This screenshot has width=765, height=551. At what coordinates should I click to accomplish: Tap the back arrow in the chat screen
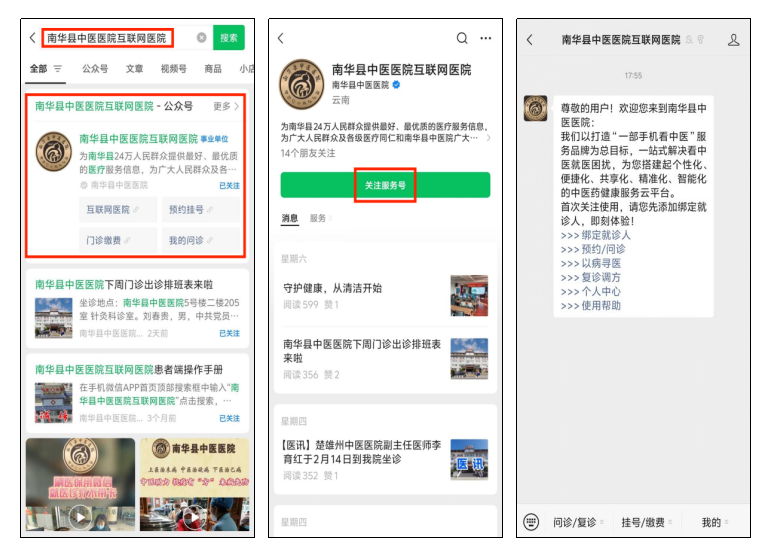click(x=529, y=40)
